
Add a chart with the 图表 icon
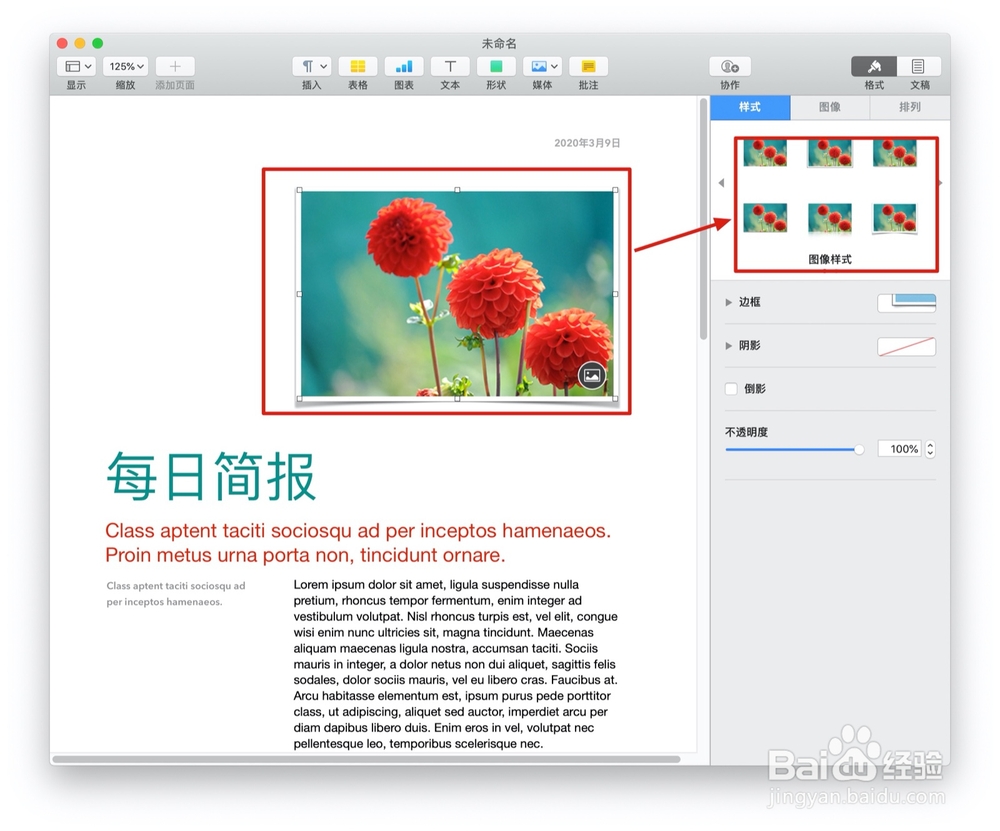coord(403,66)
